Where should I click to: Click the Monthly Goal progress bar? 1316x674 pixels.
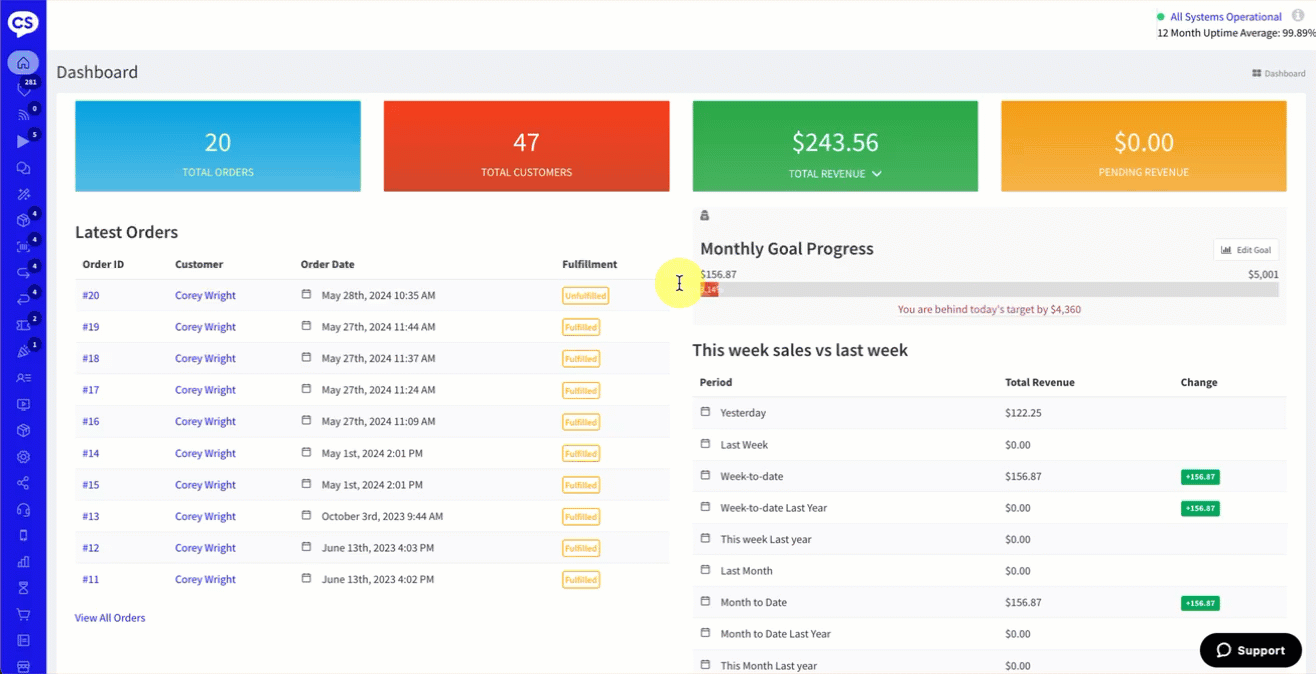(x=989, y=290)
